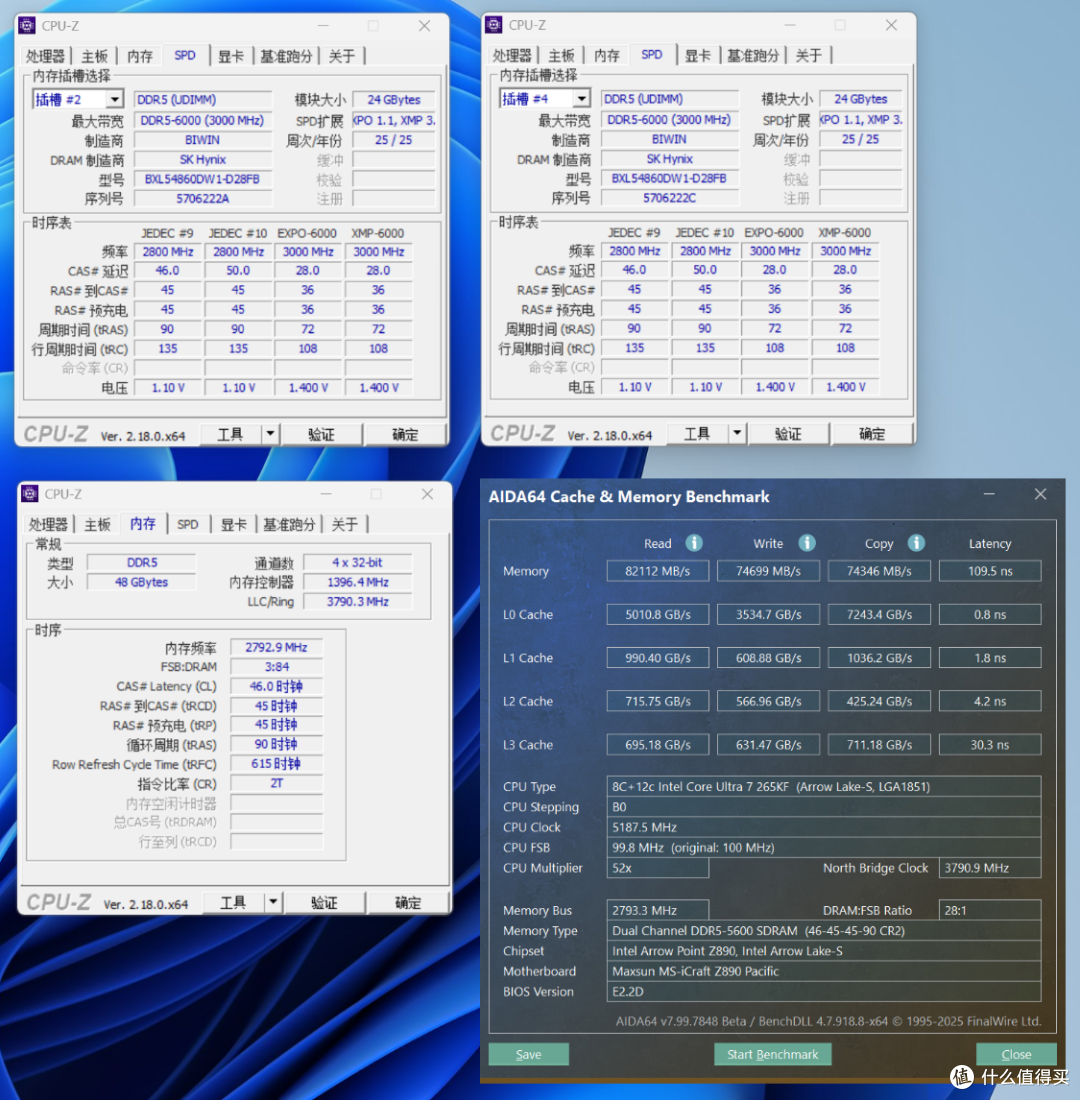Switch to 处理器 tab in slot #2 window
The height and width of the screenshot is (1100, 1080).
click(46, 56)
